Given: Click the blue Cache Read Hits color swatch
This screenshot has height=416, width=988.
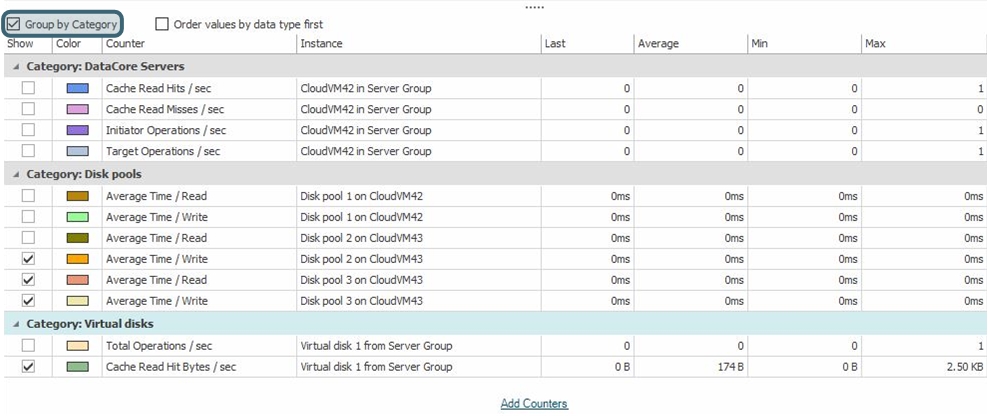Looking at the screenshot, I should point(77,89).
